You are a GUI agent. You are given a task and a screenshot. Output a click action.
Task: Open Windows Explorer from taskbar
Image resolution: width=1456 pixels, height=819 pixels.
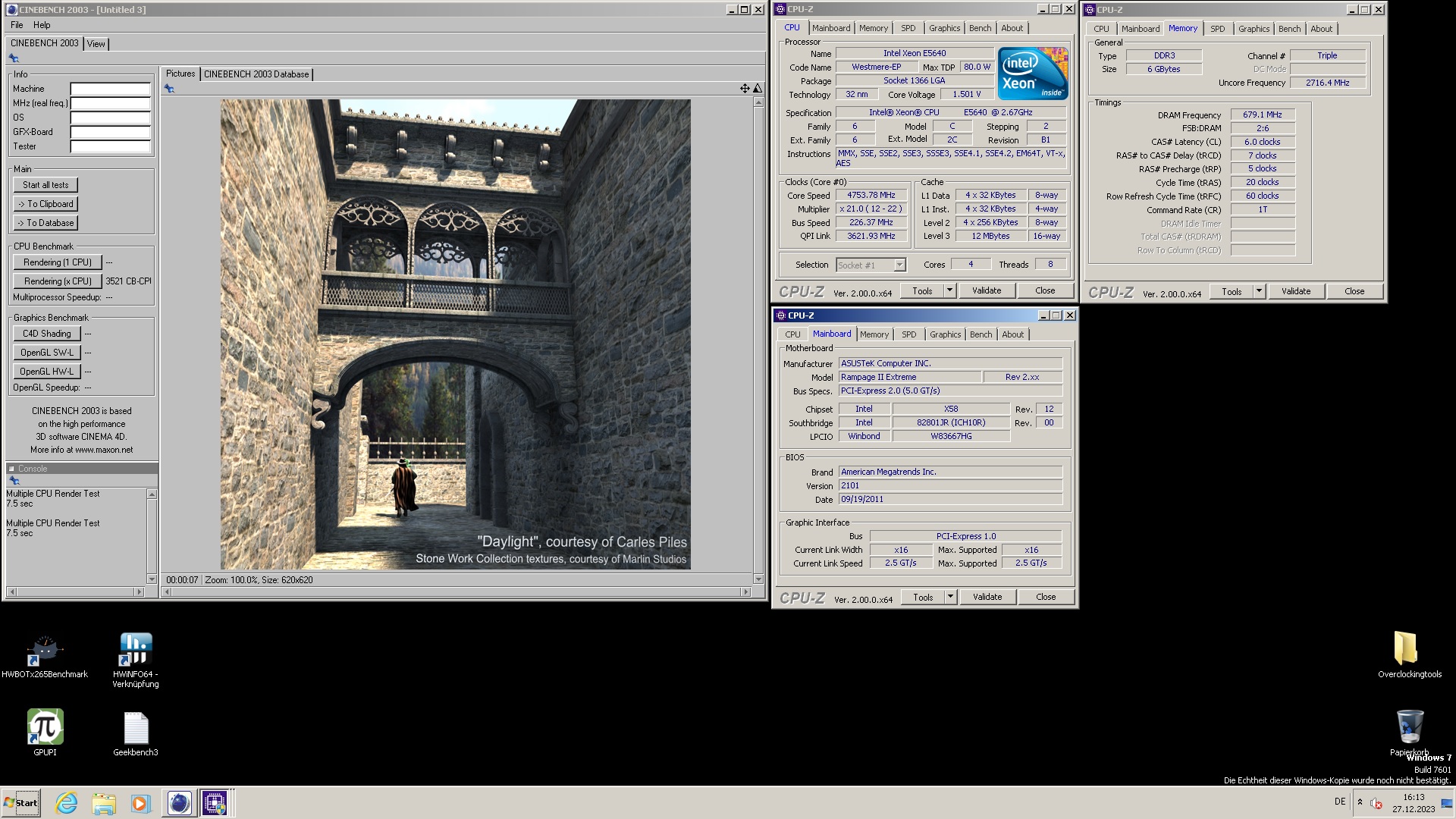click(104, 803)
